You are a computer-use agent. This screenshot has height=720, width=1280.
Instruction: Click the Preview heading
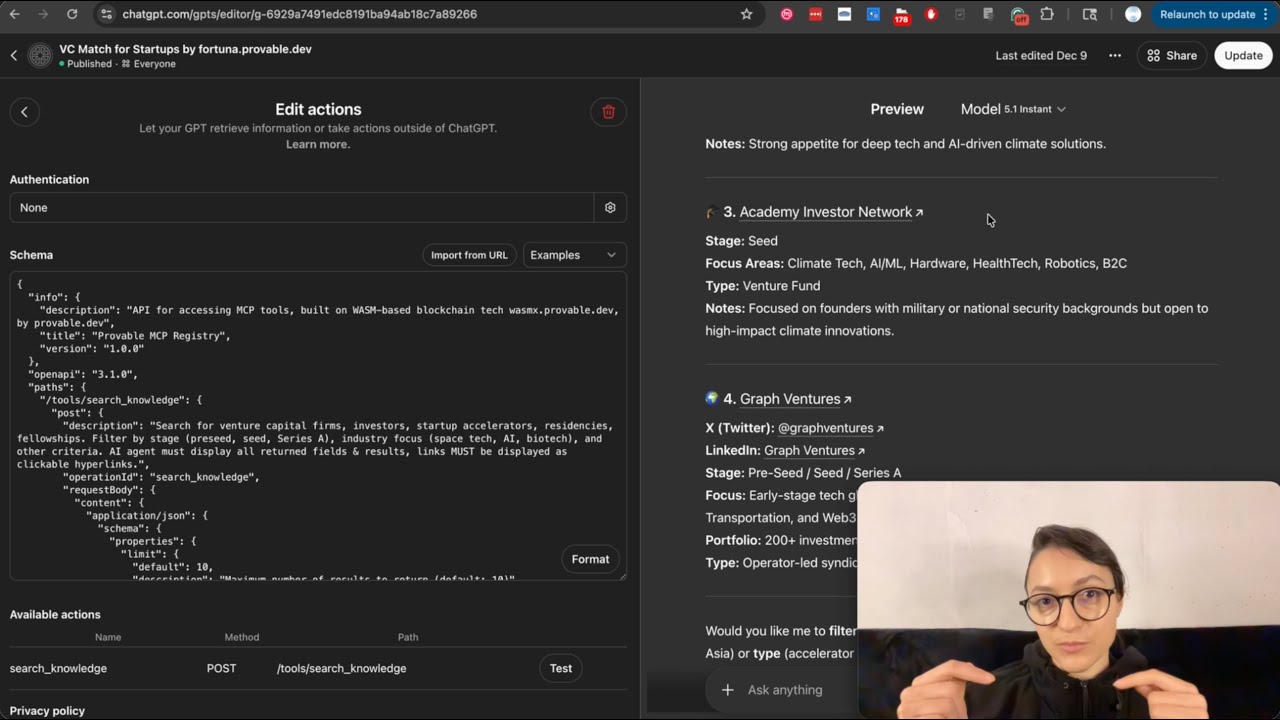(x=897, y=109)
